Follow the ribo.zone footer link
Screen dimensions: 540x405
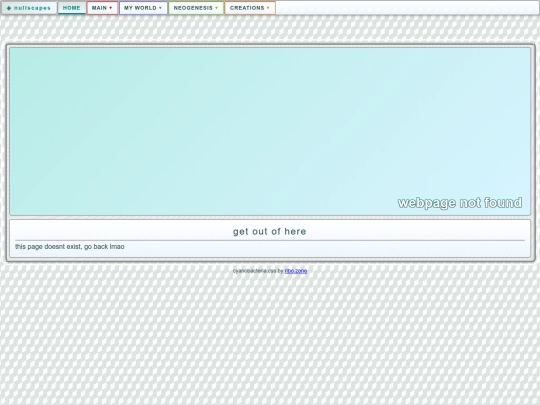tap(296, 271)
